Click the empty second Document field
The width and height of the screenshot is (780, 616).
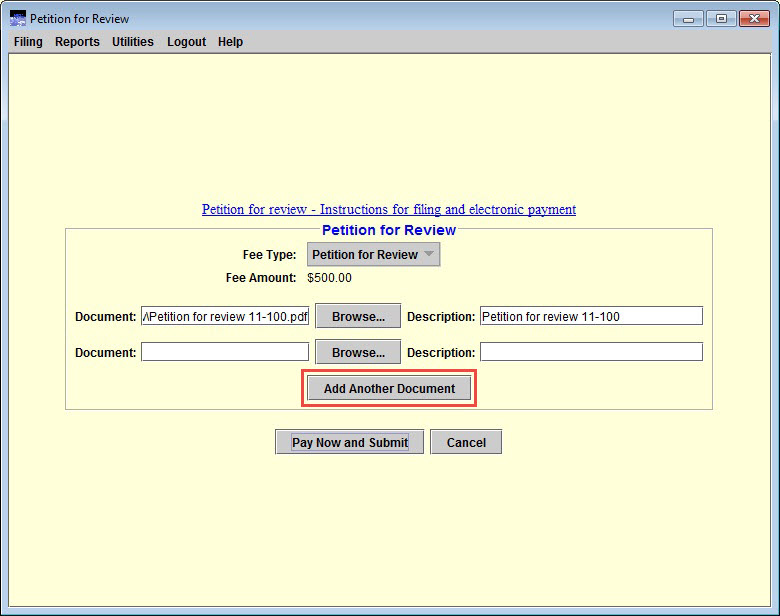[225, 352]
